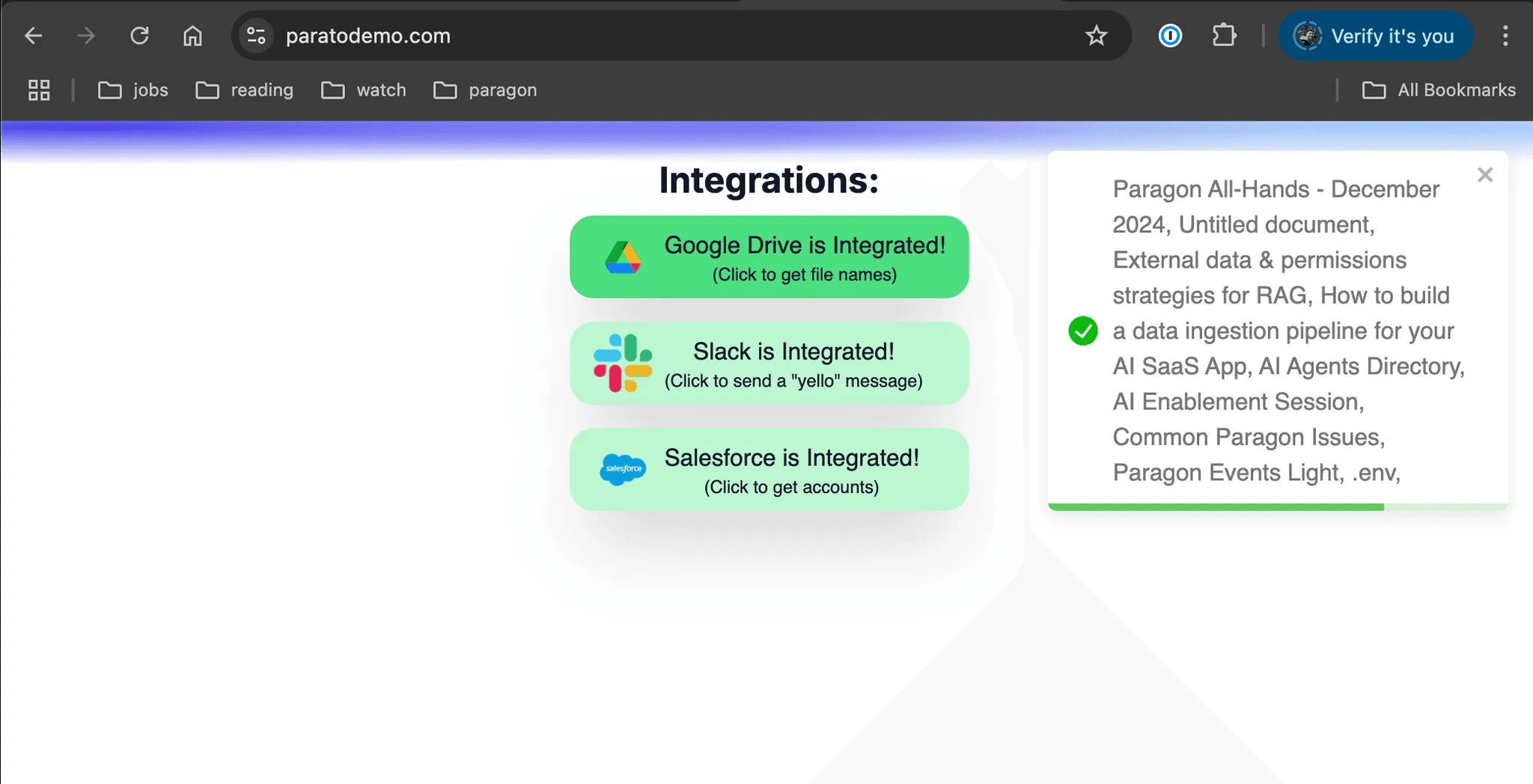This screenshot has height=784, width=1533.
Task: Click Slack is Integrated button
Action: click(x=769, y=364)
